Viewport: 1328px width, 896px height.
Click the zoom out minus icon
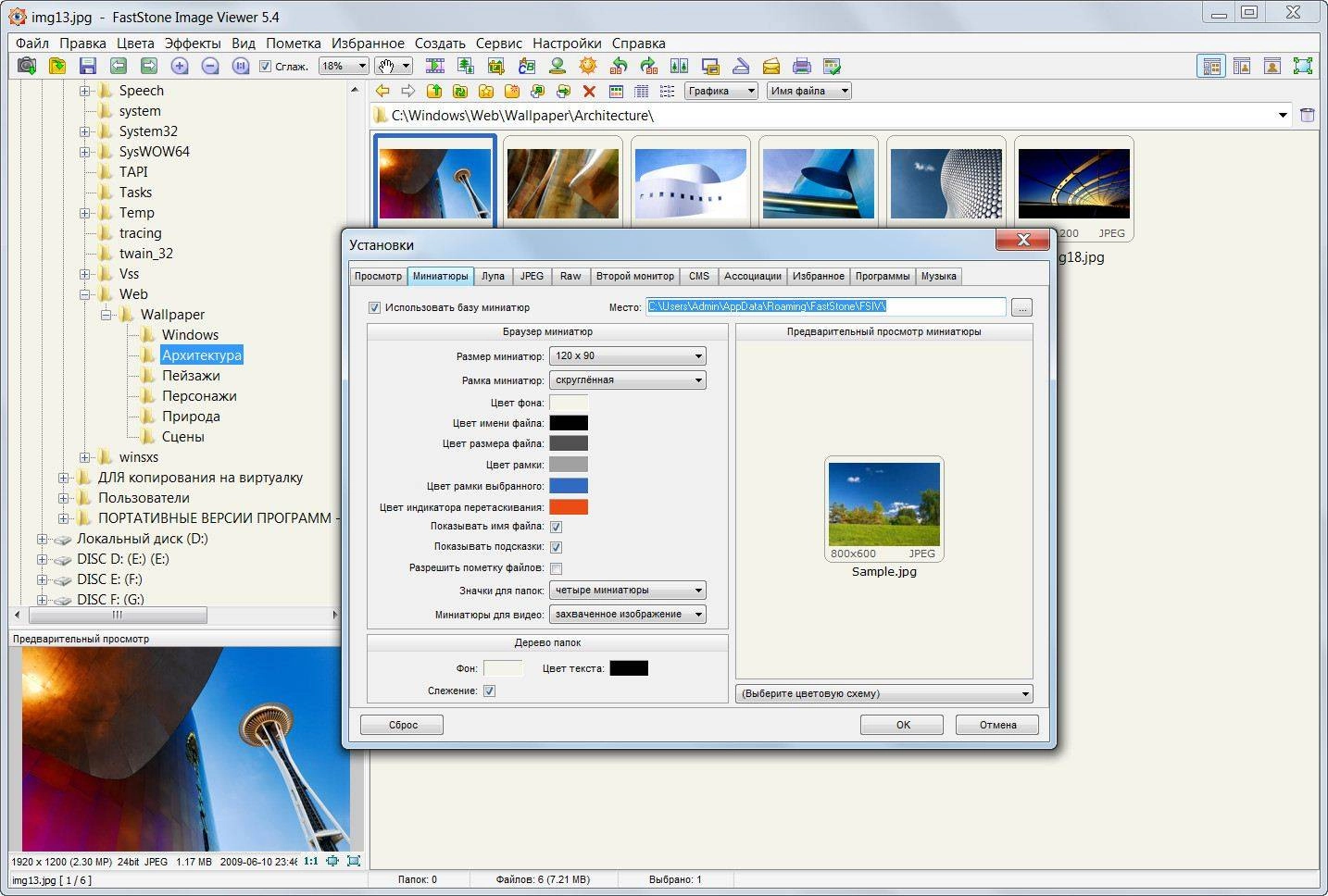pyautogui.click(x=210, y=66)
